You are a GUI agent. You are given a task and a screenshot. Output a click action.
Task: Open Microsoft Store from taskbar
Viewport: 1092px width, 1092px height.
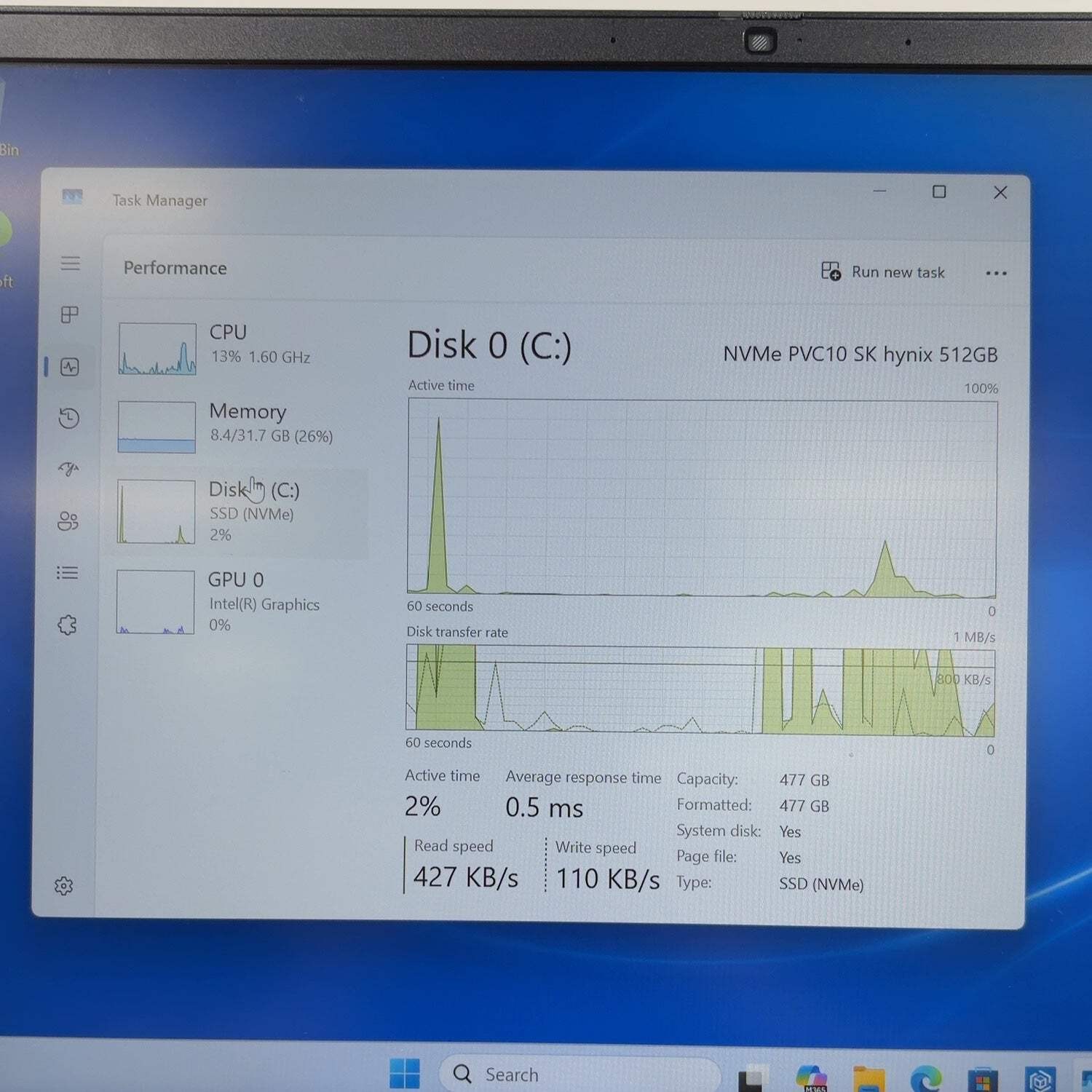[x=983, y=1080]
